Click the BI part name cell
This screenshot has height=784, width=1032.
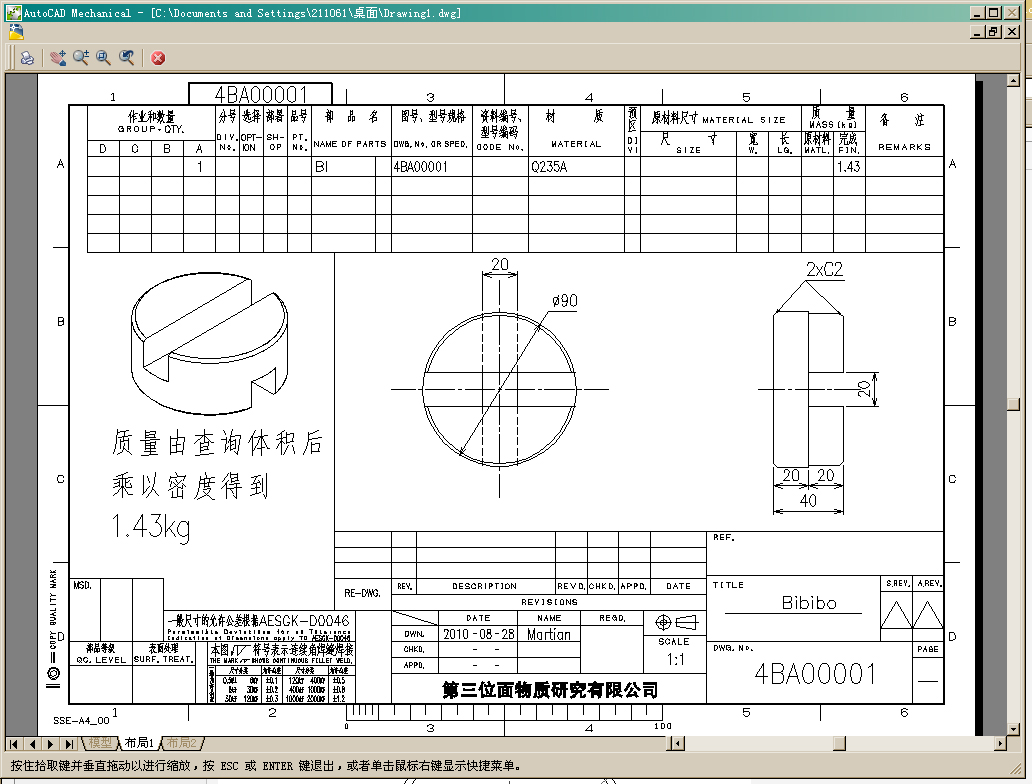(321, 167)
